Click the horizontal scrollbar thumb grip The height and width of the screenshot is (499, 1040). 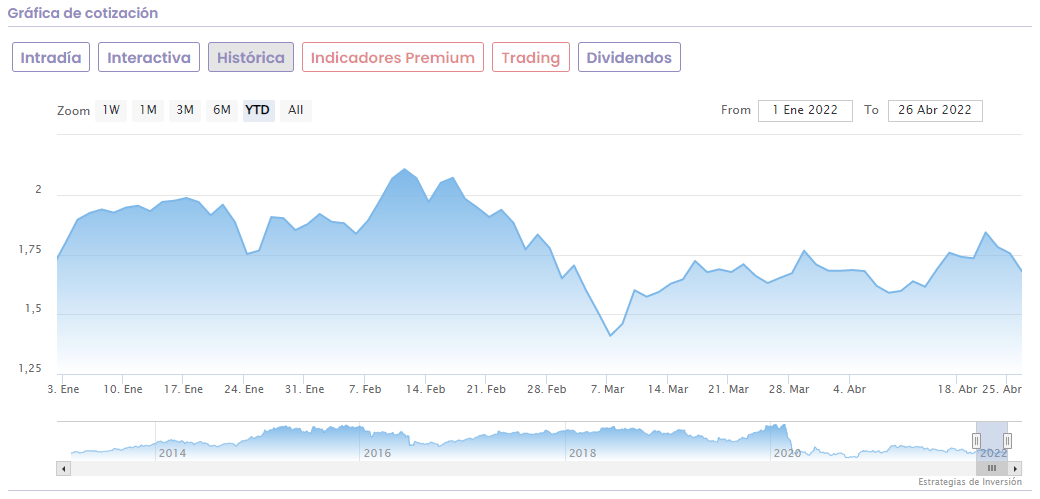pos(992,468)
